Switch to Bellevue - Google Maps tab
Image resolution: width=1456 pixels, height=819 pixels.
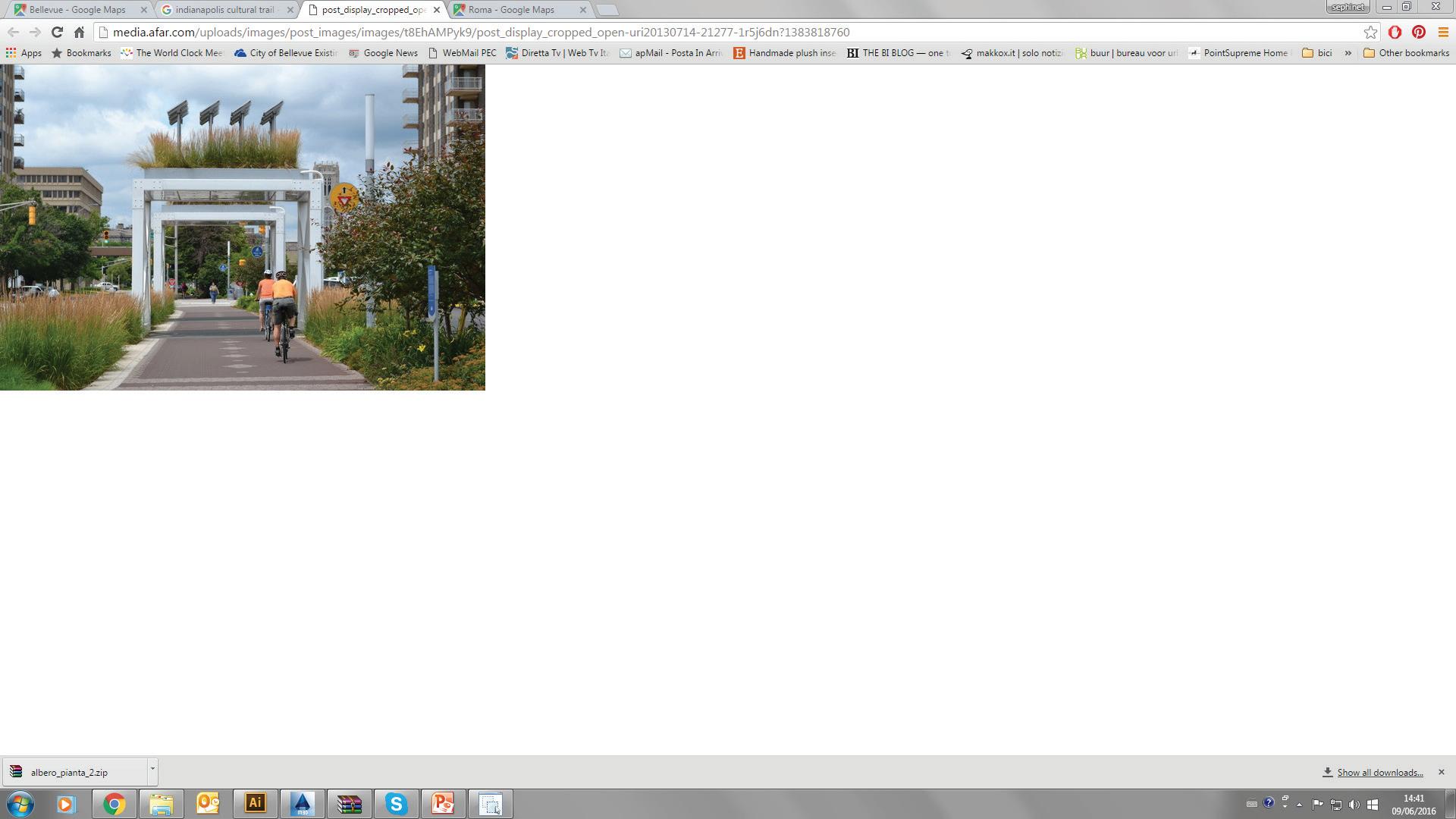coord(76,10)
